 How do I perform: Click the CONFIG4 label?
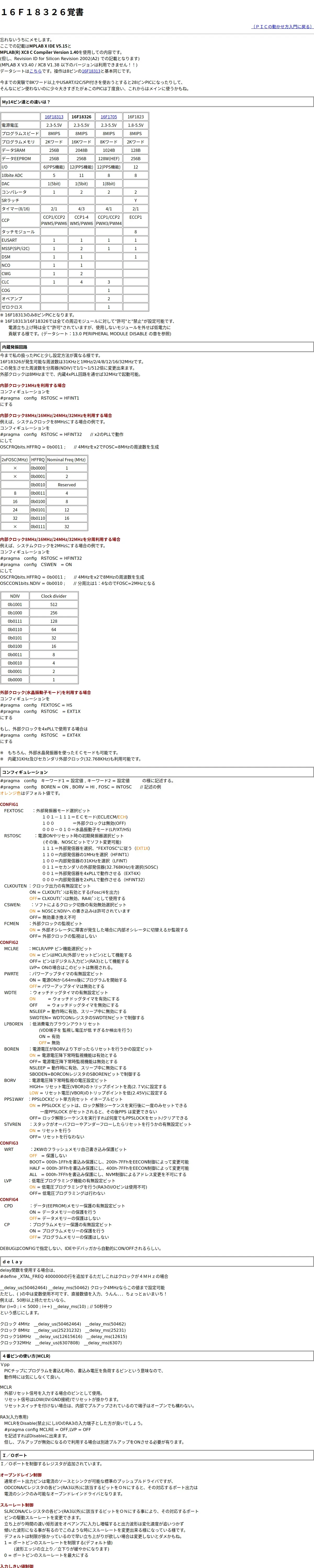coord(9,1200)
